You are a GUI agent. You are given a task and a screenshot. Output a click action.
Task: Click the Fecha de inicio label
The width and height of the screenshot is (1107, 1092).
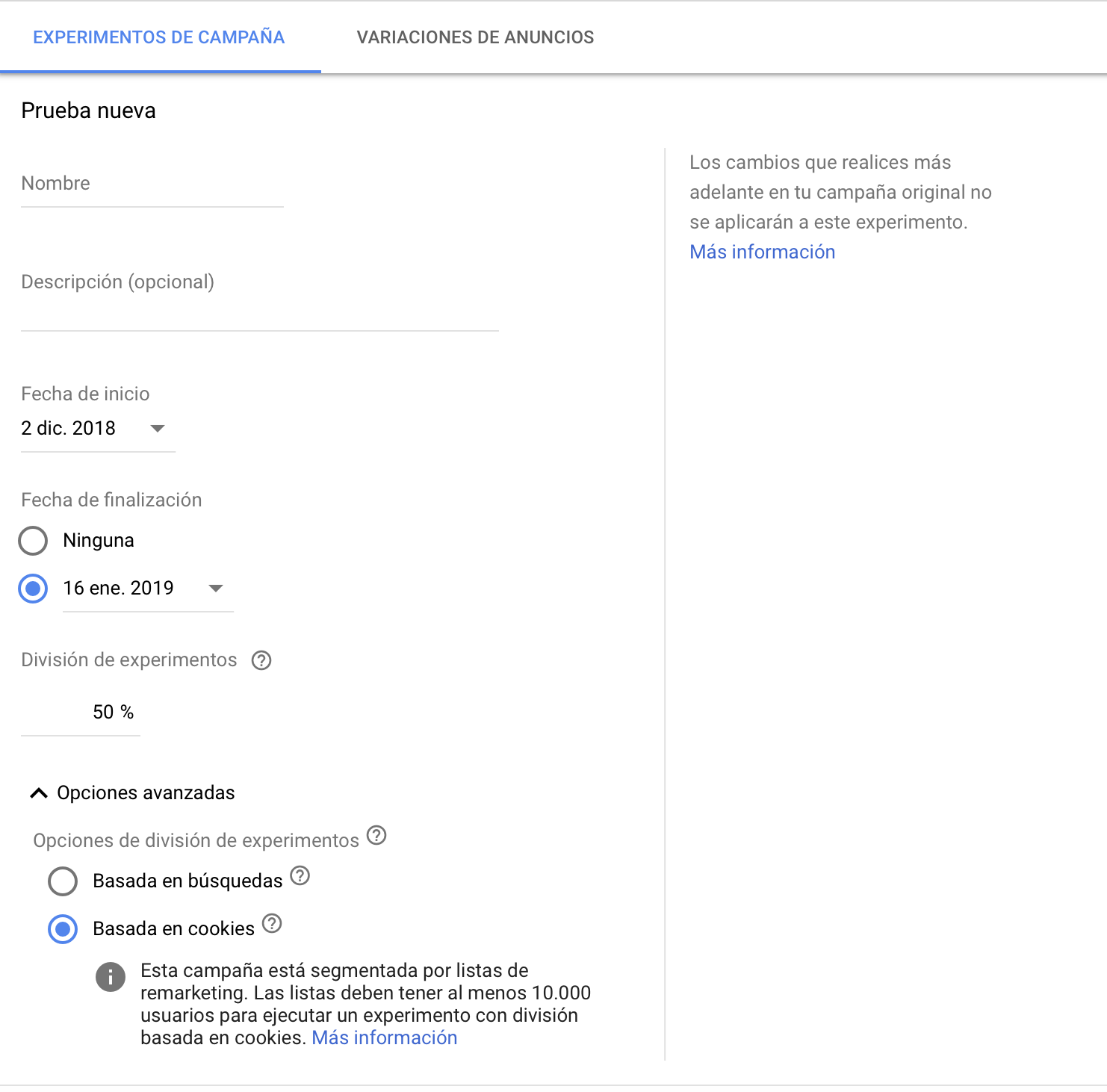[85, 394]
